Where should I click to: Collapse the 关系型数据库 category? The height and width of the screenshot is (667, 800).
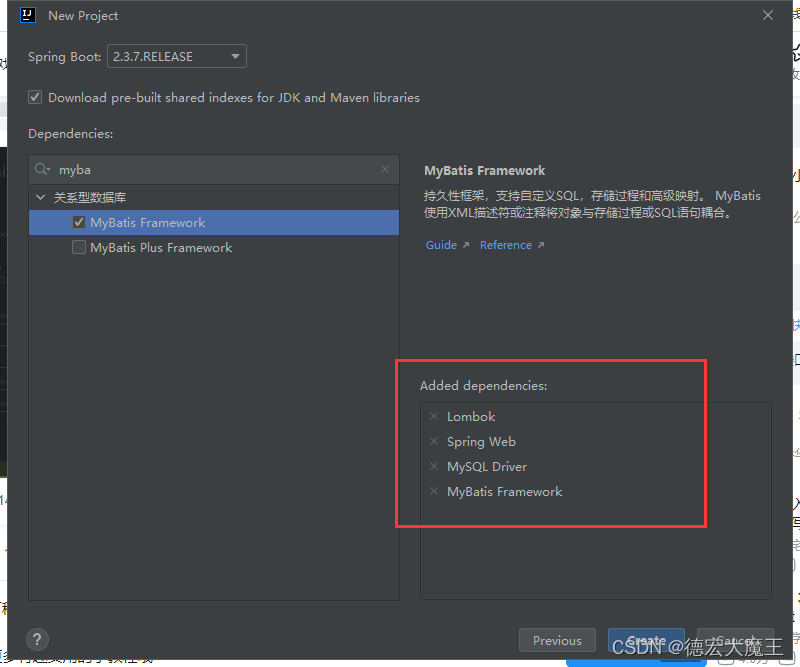click(40, 197)
